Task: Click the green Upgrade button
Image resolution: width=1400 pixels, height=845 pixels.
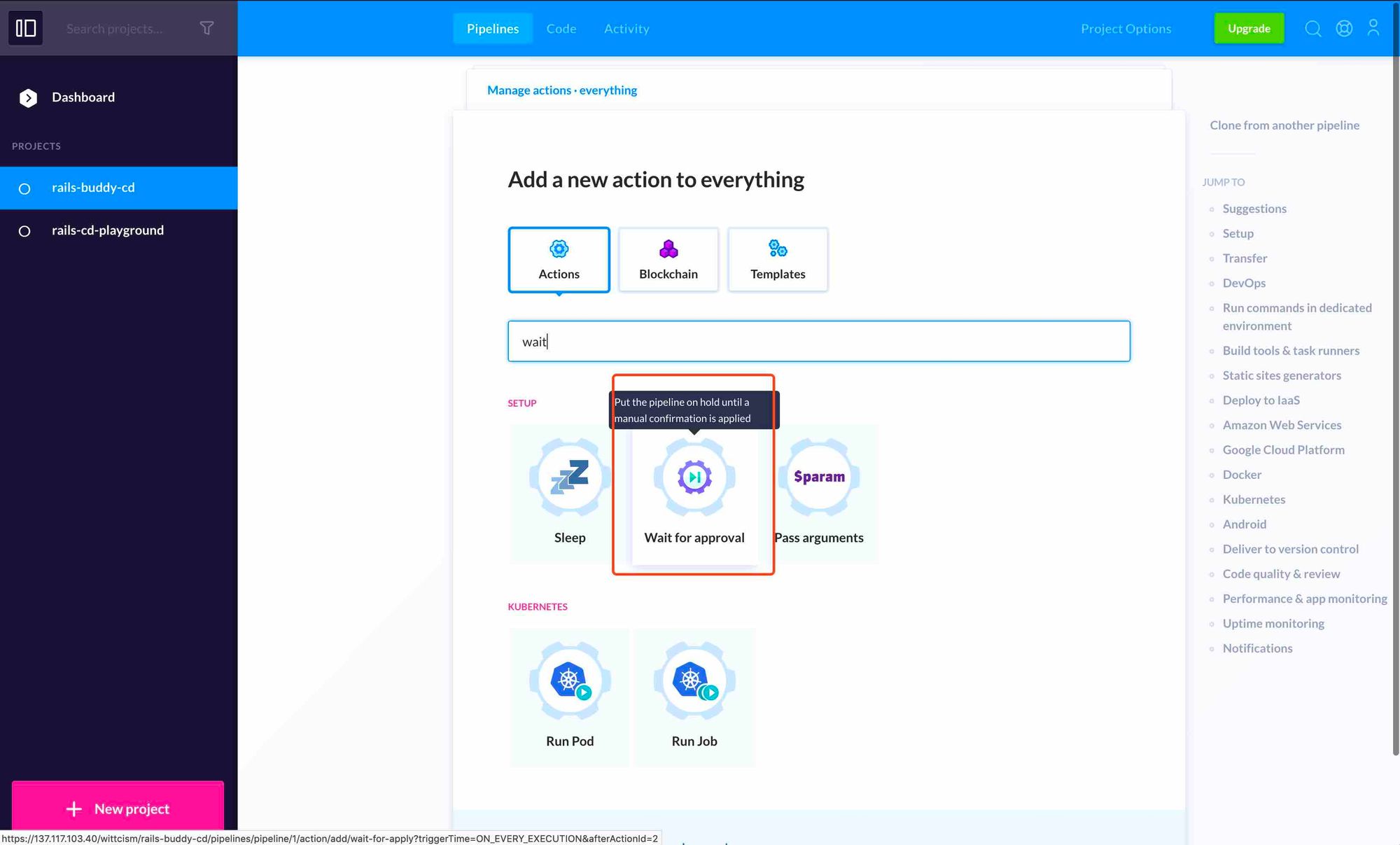Action: (x=1249, y=29)
